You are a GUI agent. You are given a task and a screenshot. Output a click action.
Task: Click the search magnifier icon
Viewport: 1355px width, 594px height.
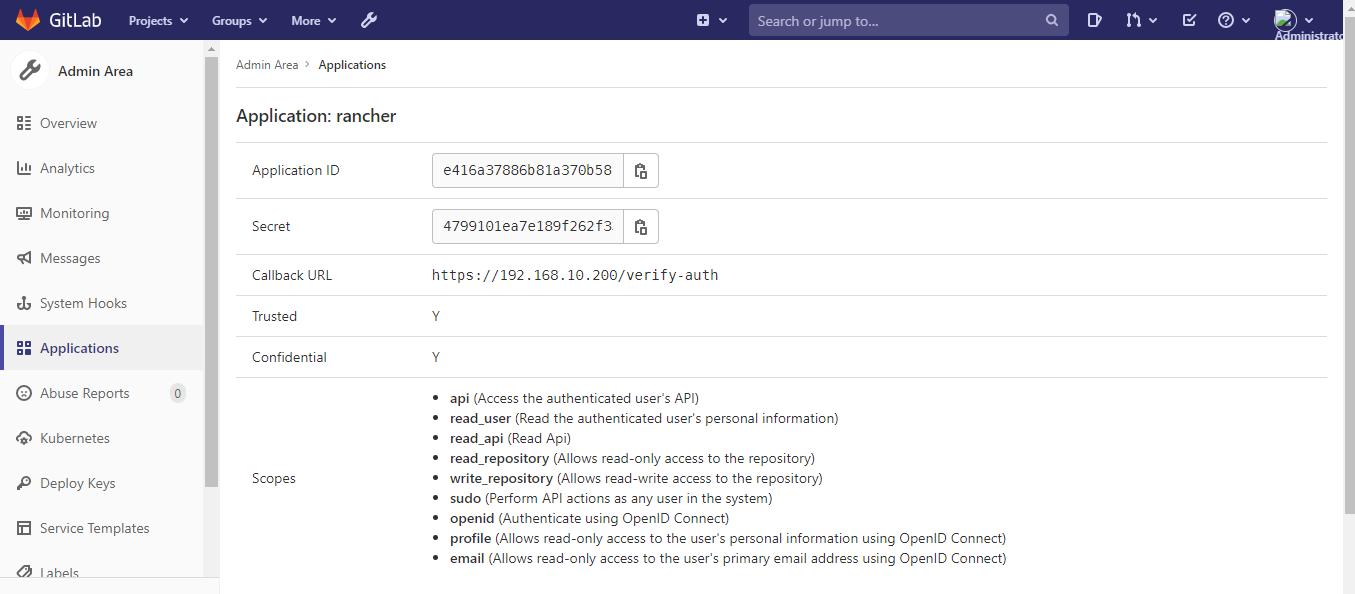(x=1052, y=20)
